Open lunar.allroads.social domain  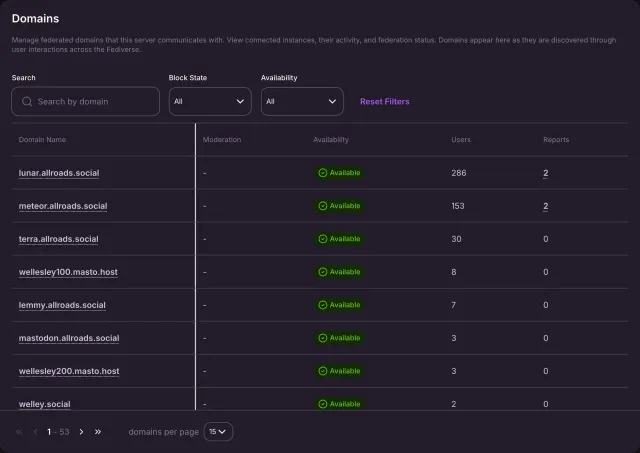click(x=59, y=173)
